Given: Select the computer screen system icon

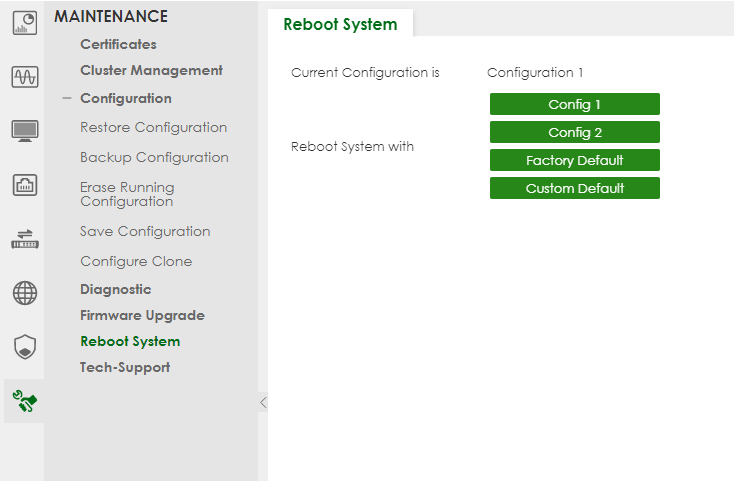Looking at the screenshot, I should tap(25, 131).
